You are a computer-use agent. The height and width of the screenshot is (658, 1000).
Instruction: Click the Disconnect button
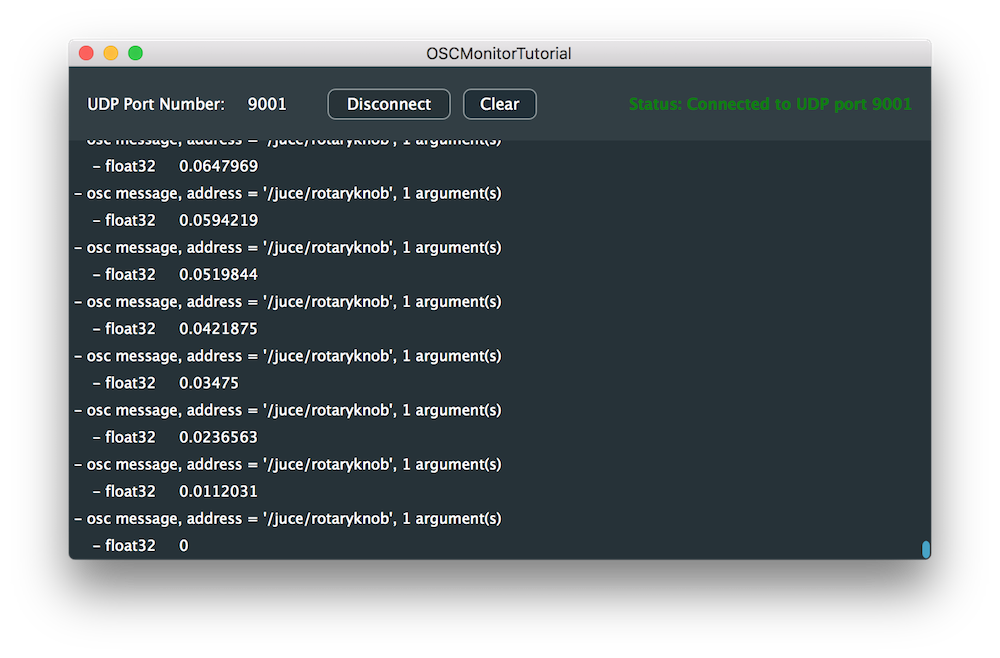tap(389, 104)
